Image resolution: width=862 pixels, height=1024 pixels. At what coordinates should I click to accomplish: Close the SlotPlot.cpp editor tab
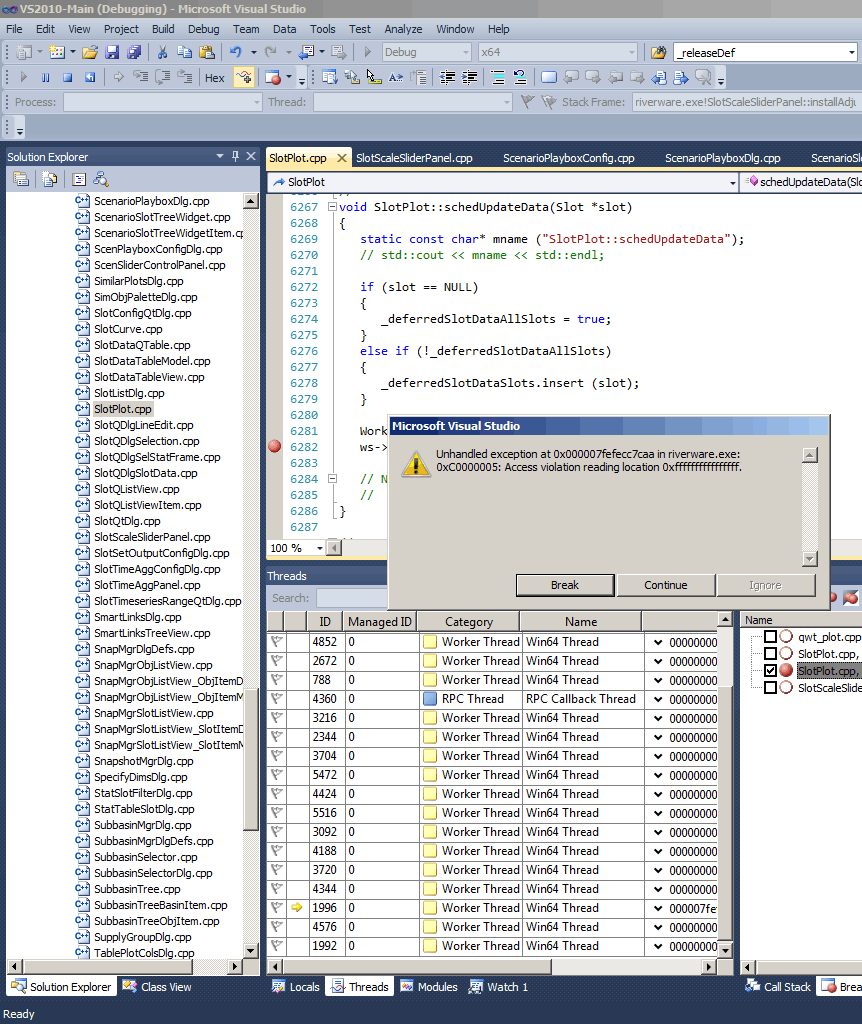(341, 158)
